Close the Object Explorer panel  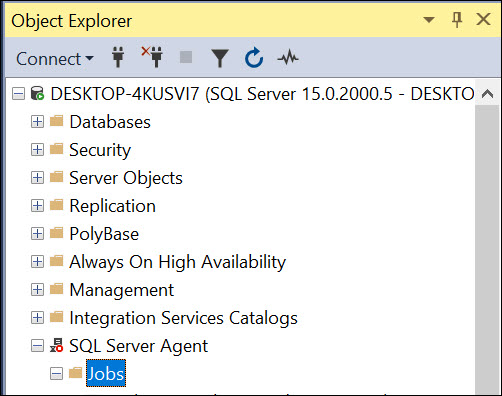pos(483,19)
